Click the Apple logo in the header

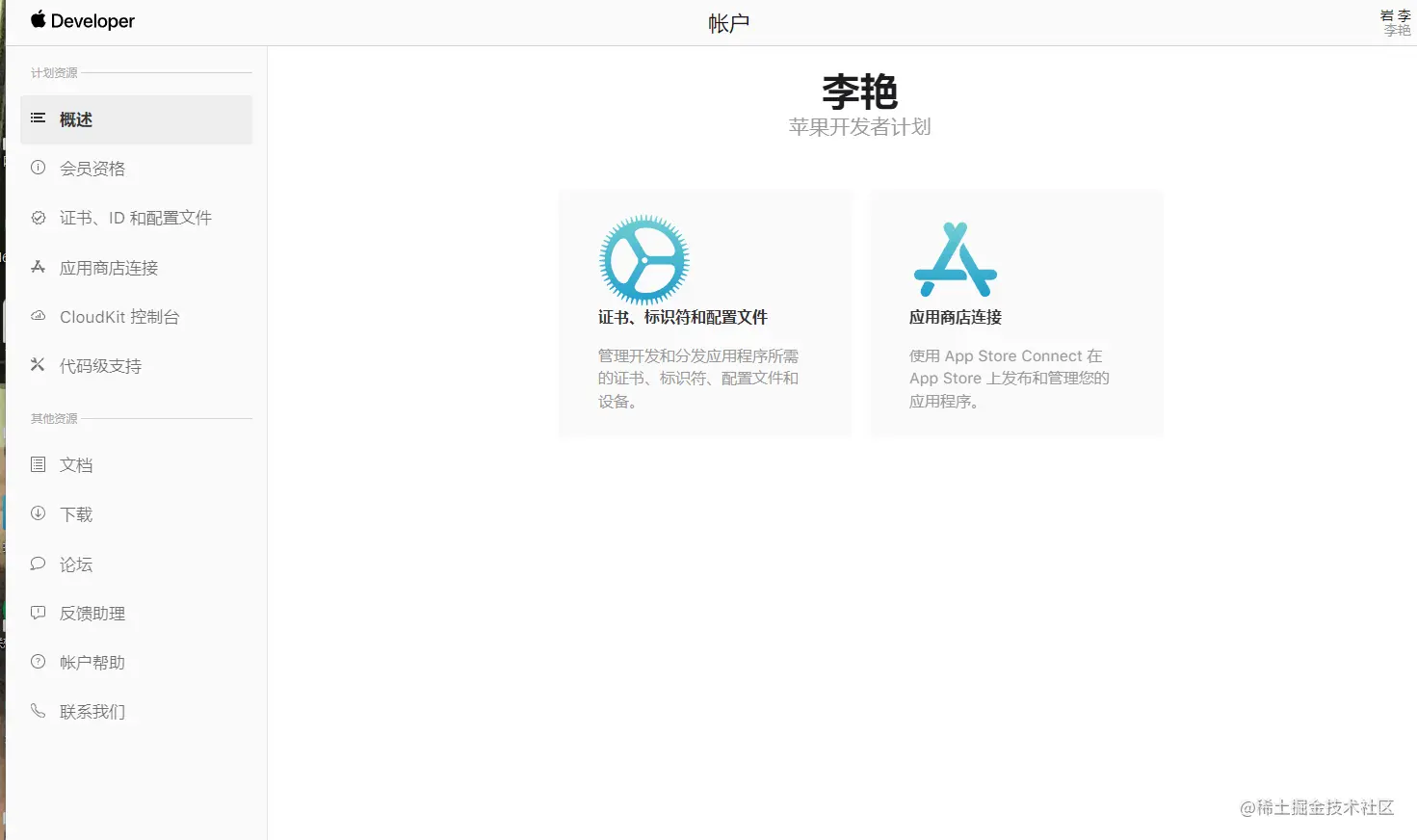click(x=37, y=20)
